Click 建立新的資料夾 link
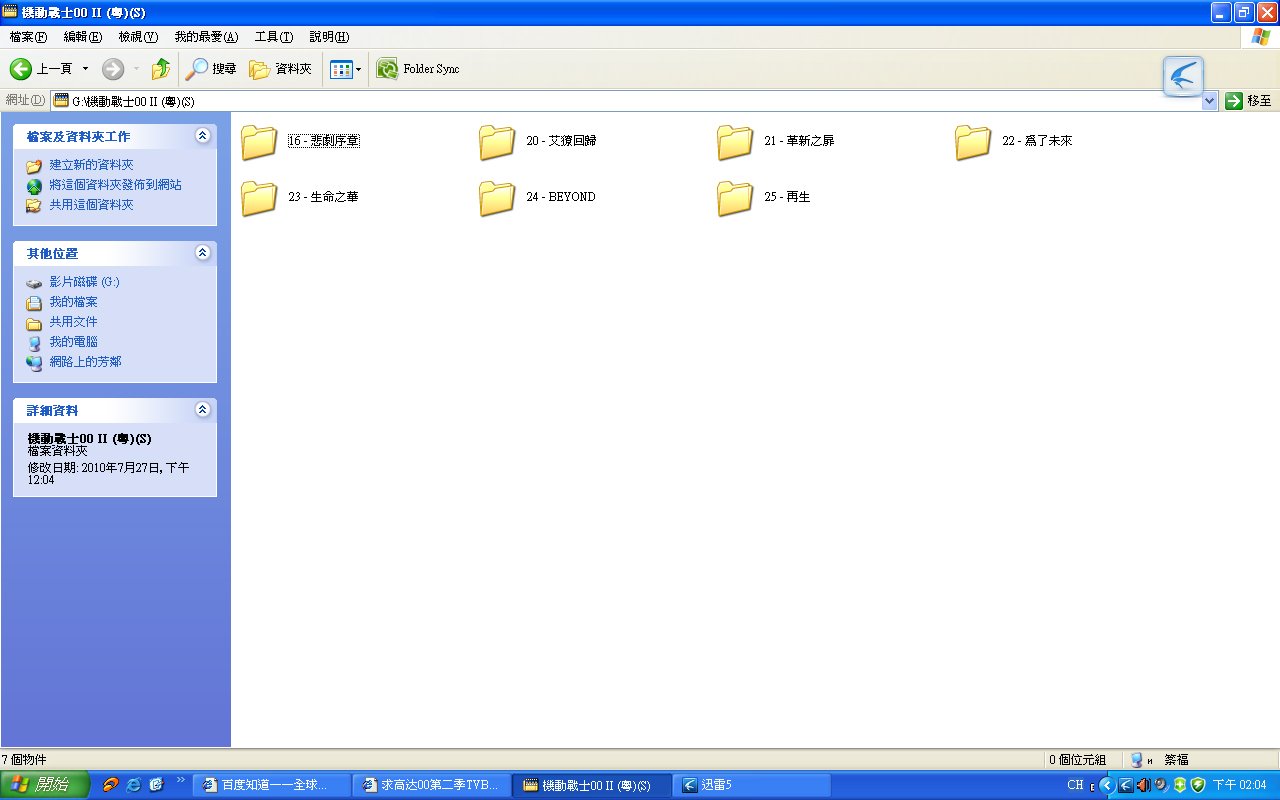The image size is (1280, 800). point(91,165)
